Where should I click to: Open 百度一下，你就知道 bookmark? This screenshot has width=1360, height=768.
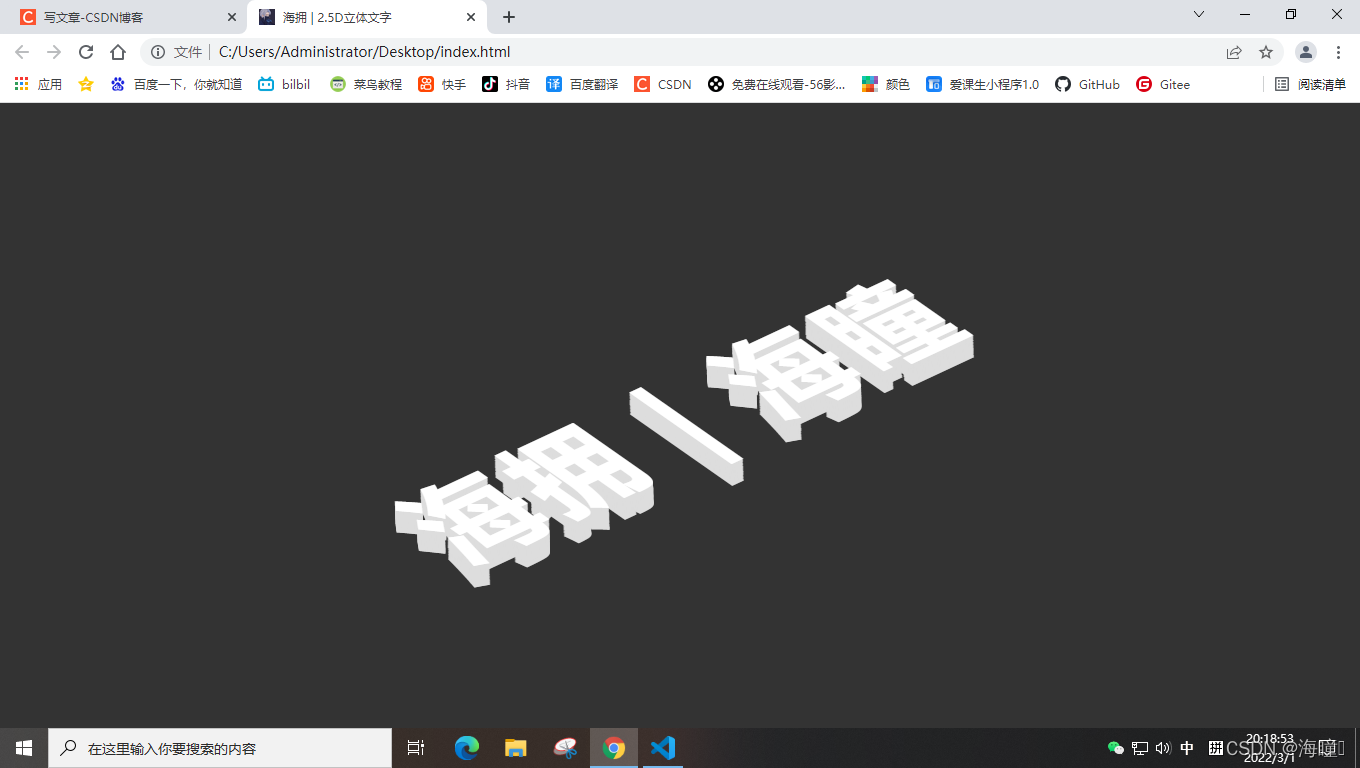(x=176, y=84)
